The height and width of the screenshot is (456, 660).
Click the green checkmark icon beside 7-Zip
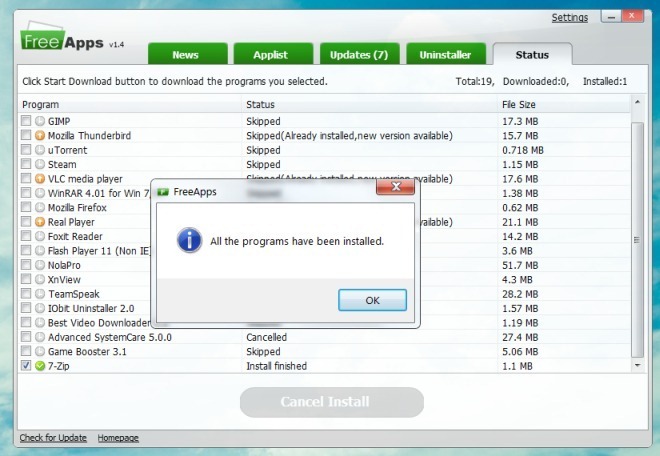click(40, 366)
